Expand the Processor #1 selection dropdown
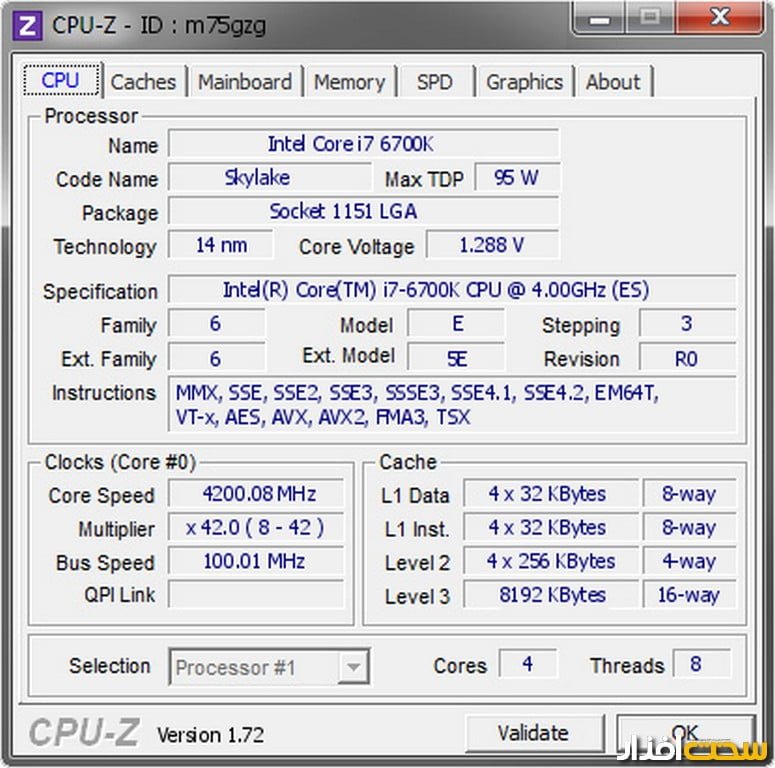This screenshot has height=768, width=775. coord(354,667)
